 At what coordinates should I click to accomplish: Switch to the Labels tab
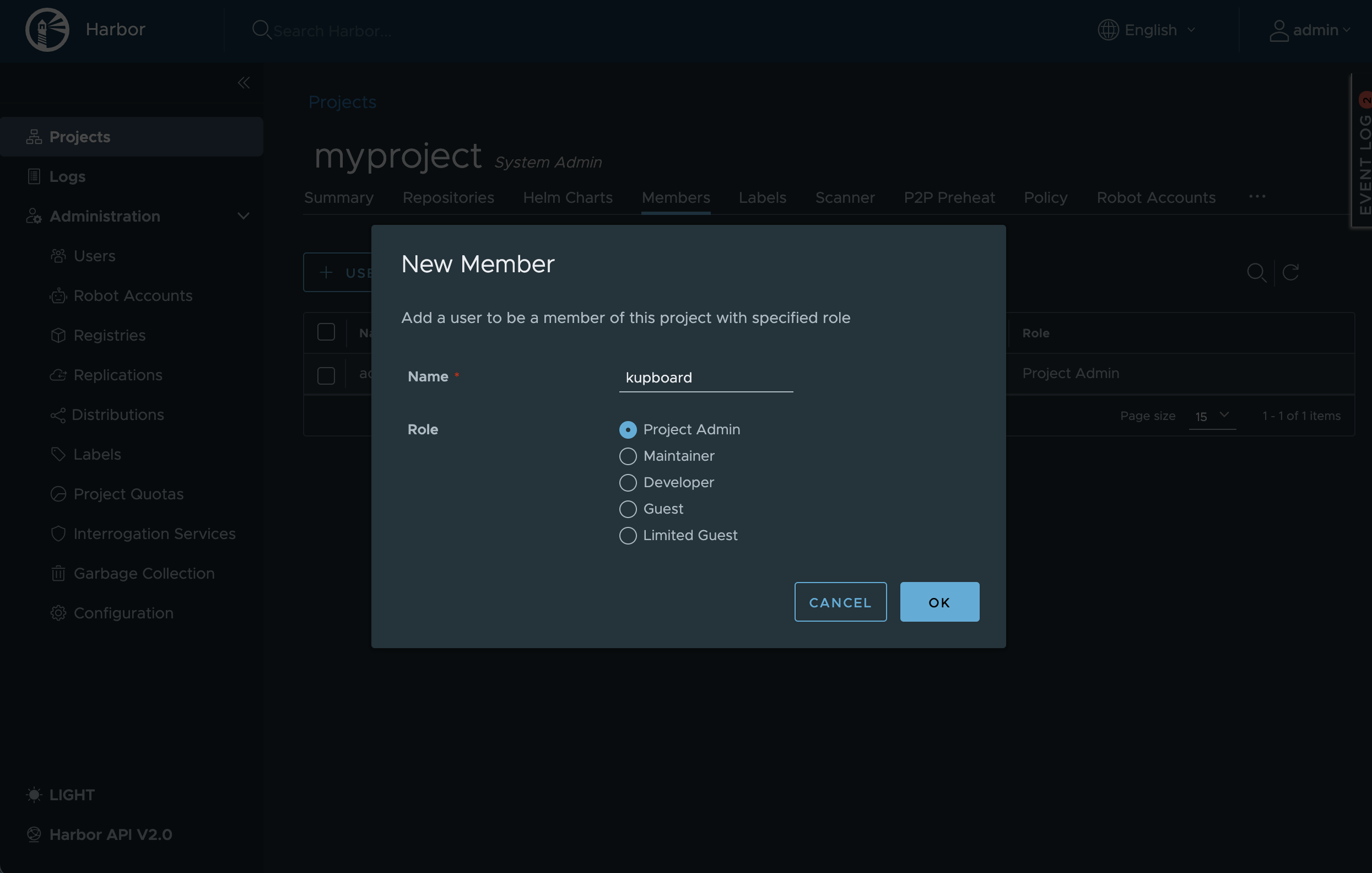click(x=762, y=198)
